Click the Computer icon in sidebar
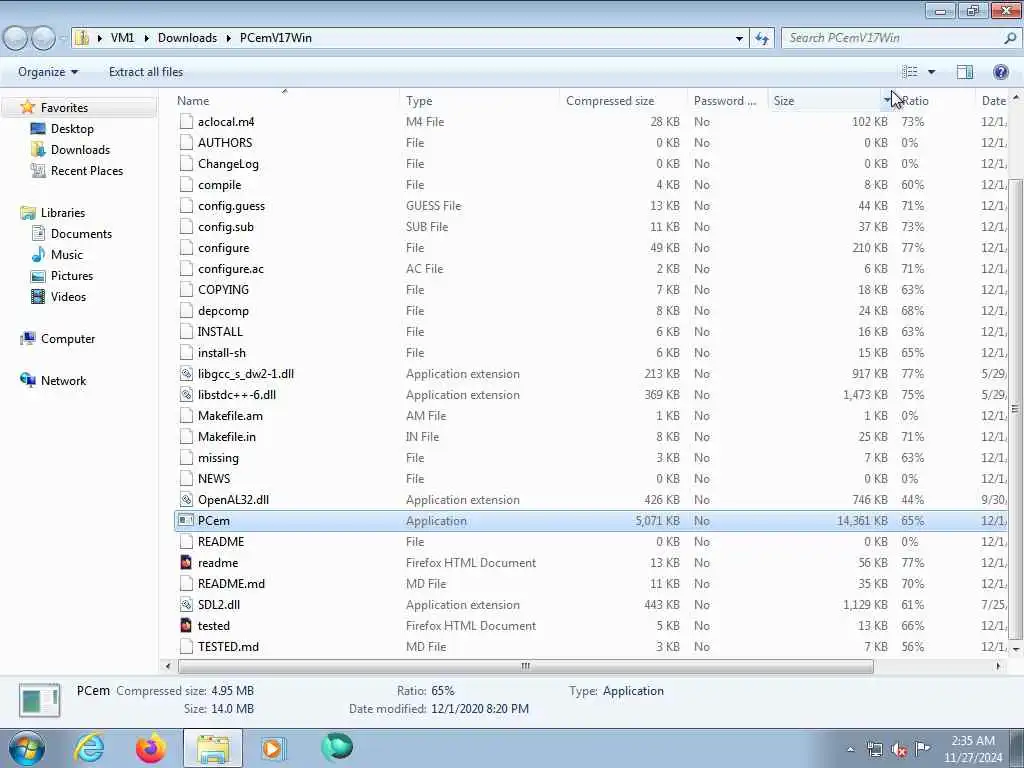 (27, 338)
